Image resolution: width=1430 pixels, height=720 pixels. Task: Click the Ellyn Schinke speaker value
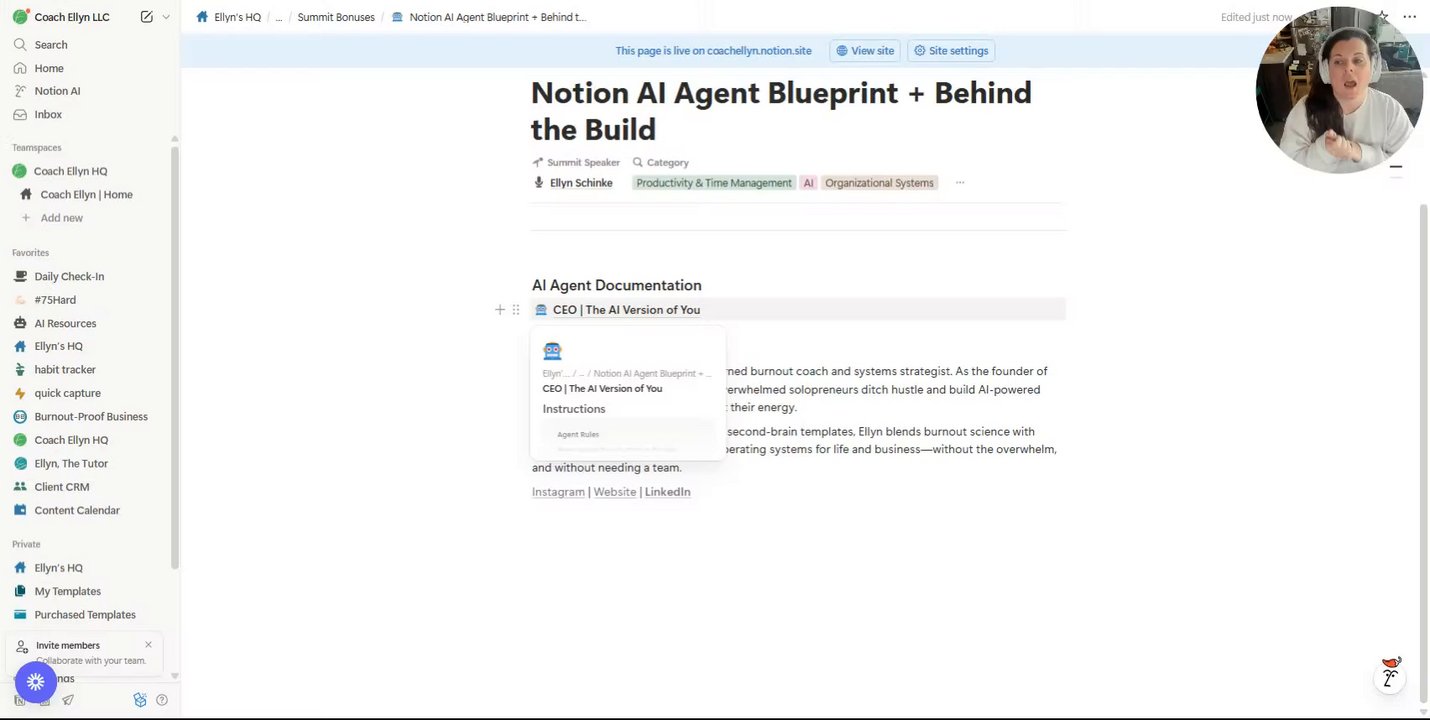pos(573,183)
